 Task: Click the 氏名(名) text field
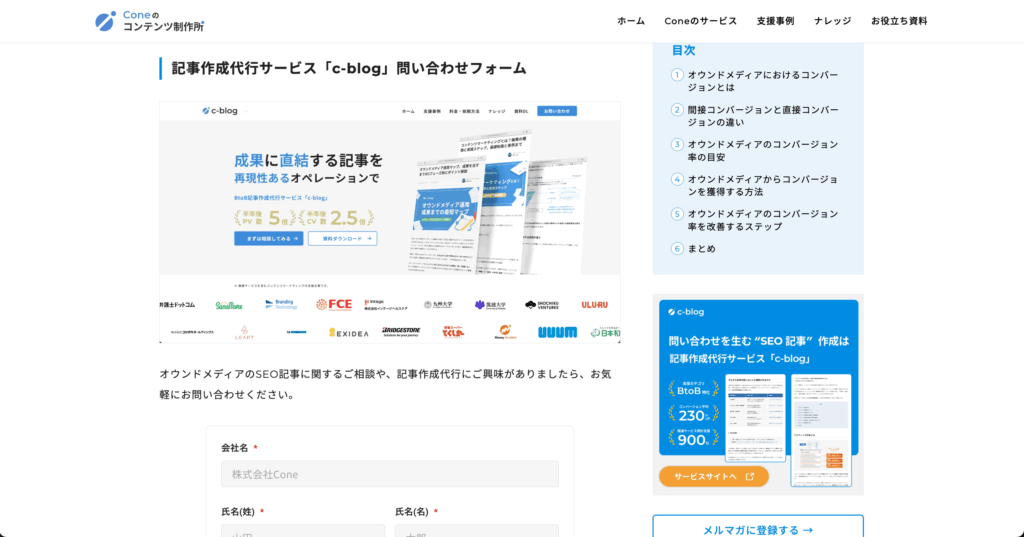click(x=476, y=531)
